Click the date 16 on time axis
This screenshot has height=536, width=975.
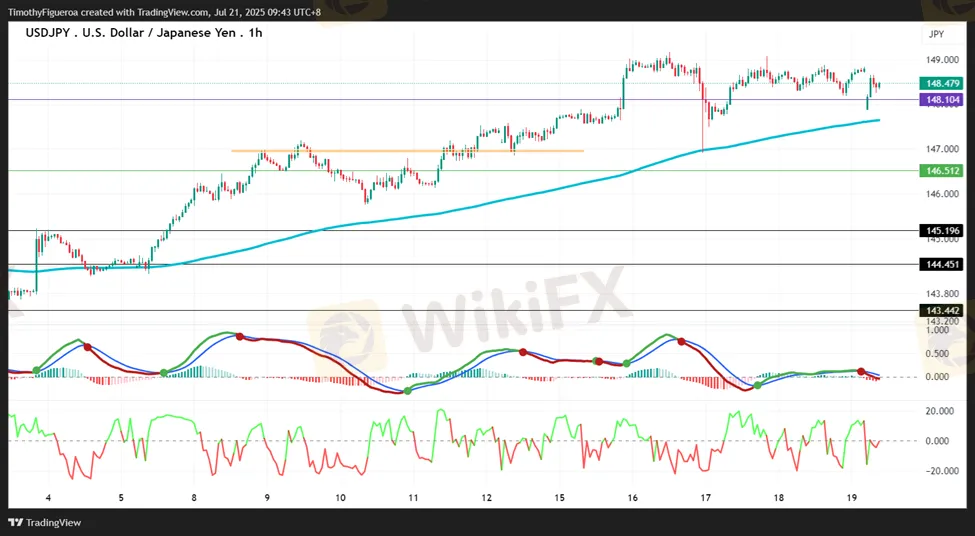[632, 497]
